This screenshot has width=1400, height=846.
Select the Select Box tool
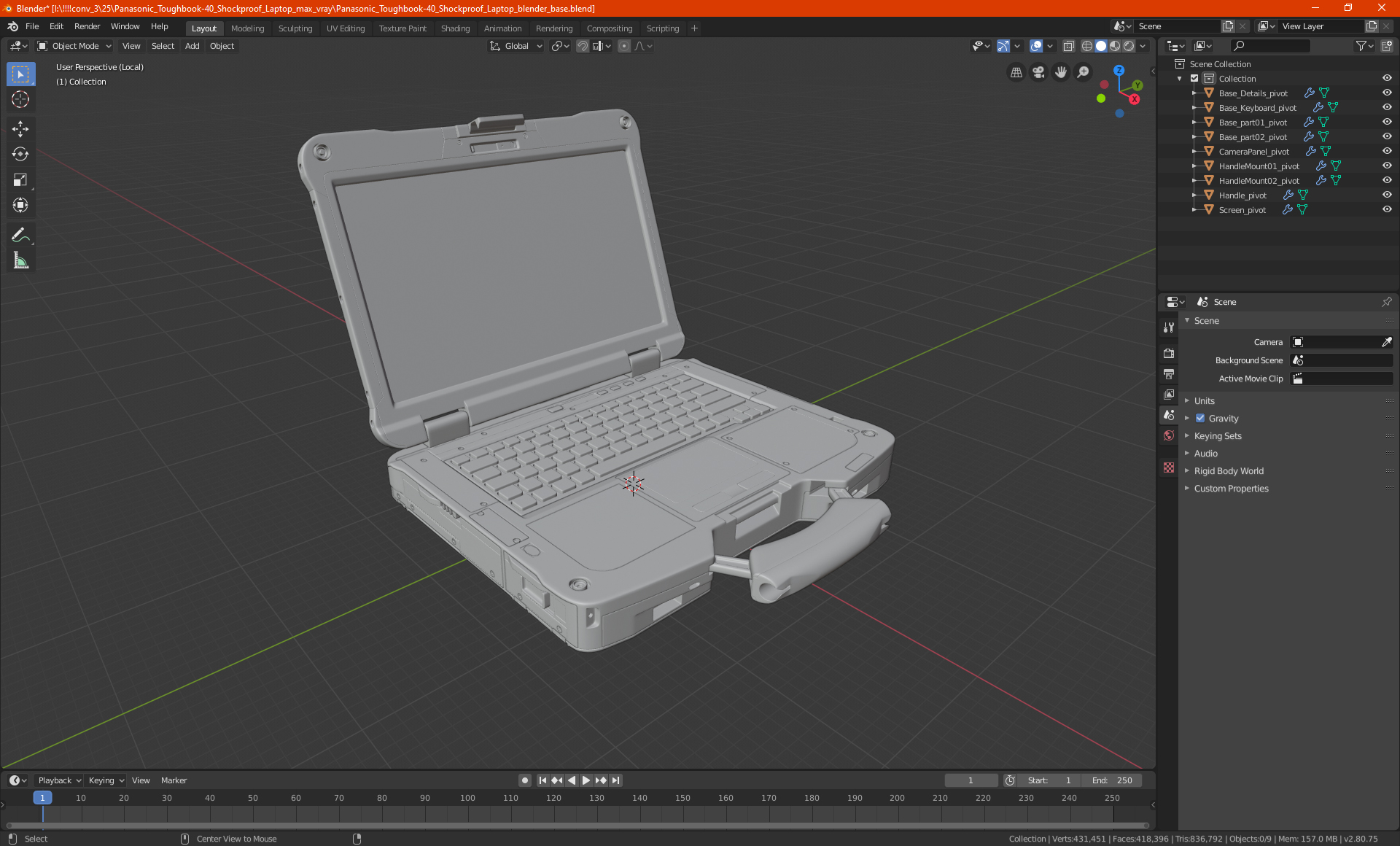20,74
